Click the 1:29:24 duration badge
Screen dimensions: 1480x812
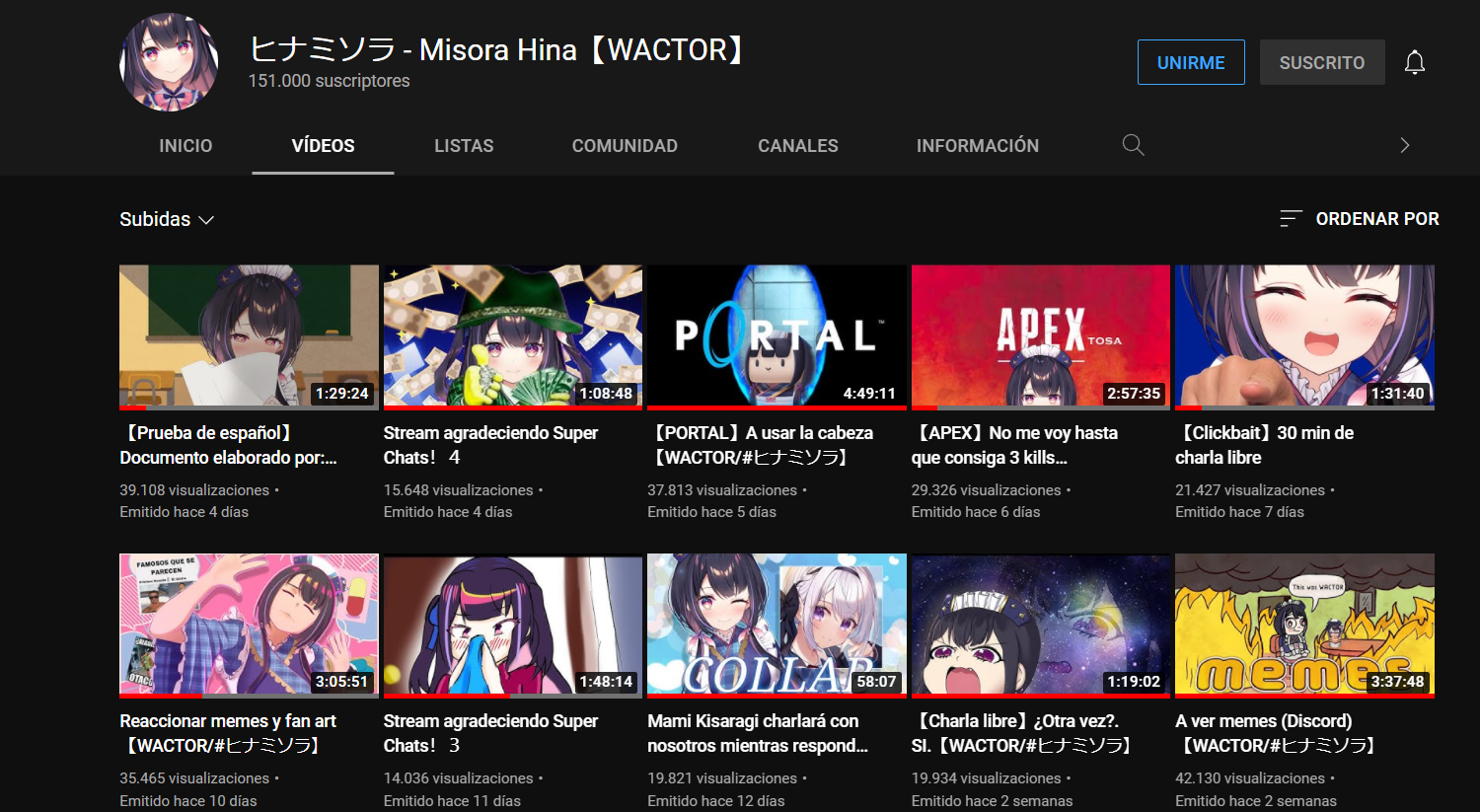pyautogui.click(x=341, y=393)
